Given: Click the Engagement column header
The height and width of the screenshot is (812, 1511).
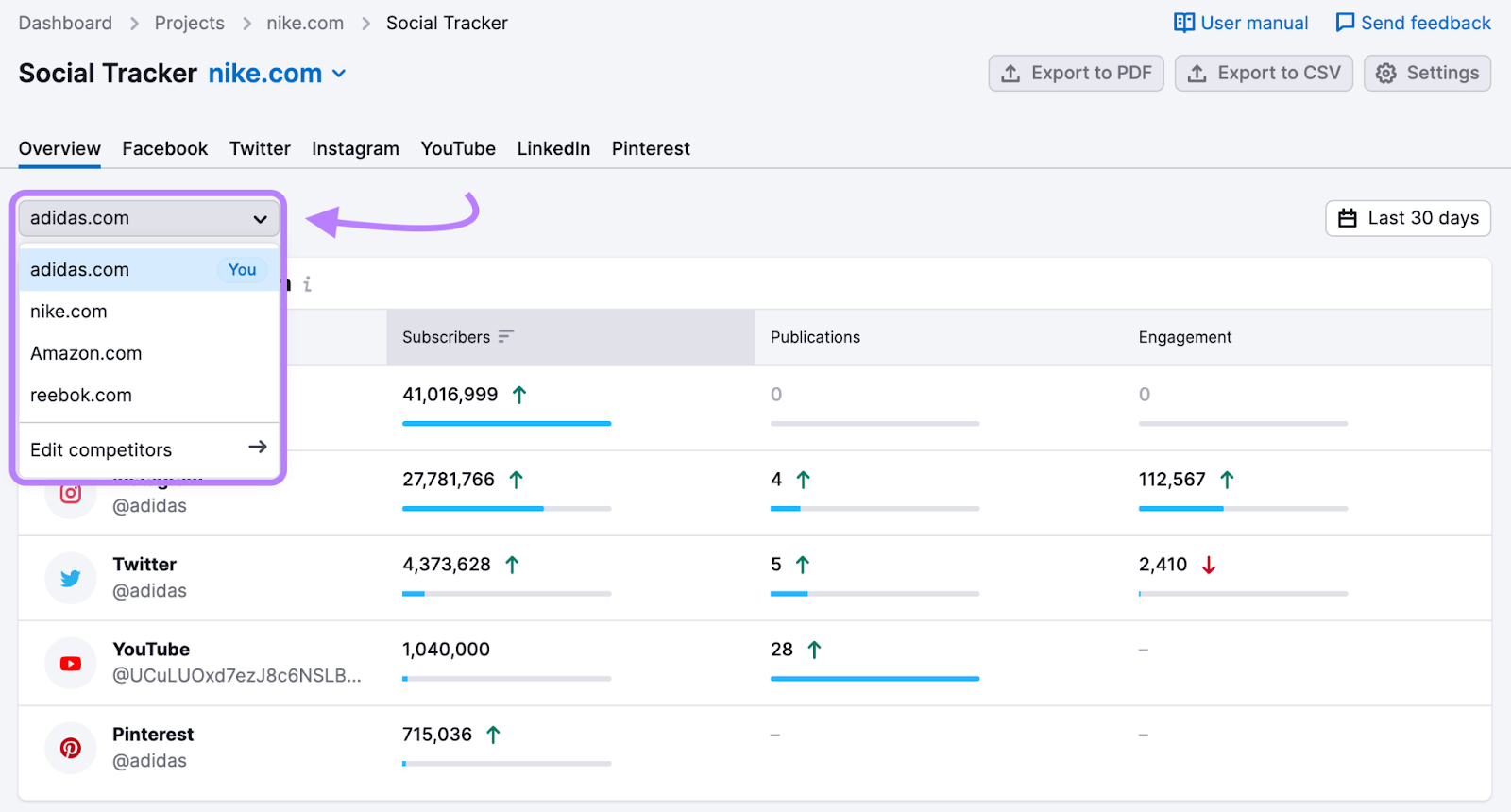Looking at the screenshot, I should pyautogui.click(x=1185, y=337).
